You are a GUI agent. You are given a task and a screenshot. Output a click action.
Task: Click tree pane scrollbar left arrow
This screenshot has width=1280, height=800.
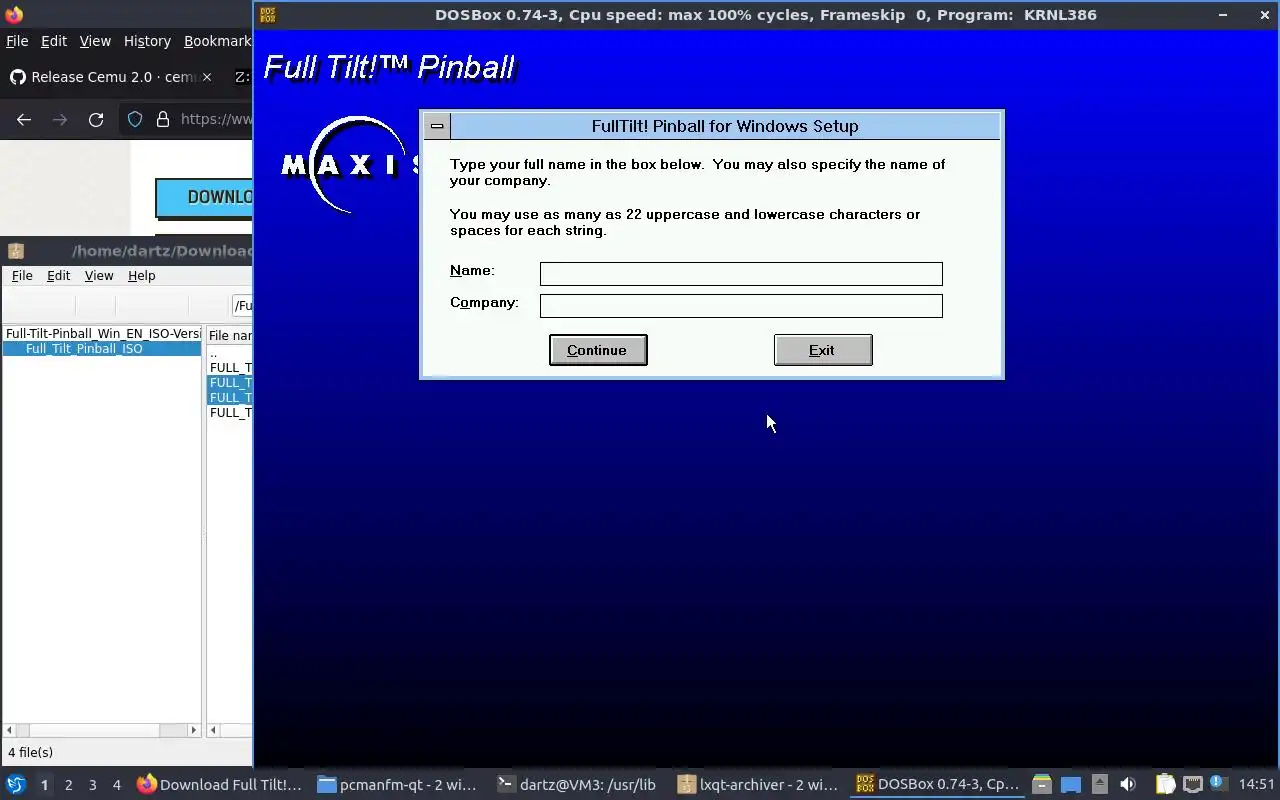pos(10,730)
